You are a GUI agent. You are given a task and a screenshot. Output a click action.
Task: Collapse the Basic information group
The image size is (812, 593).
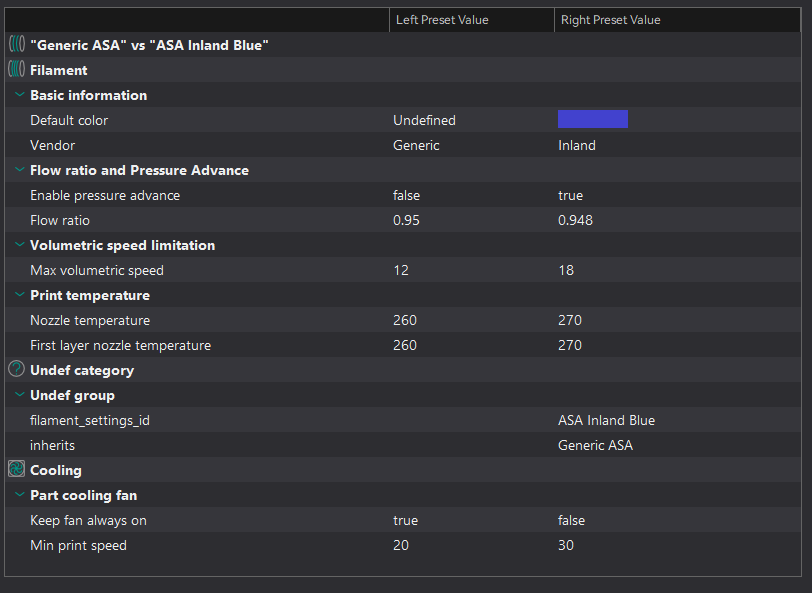pos(20,95)
